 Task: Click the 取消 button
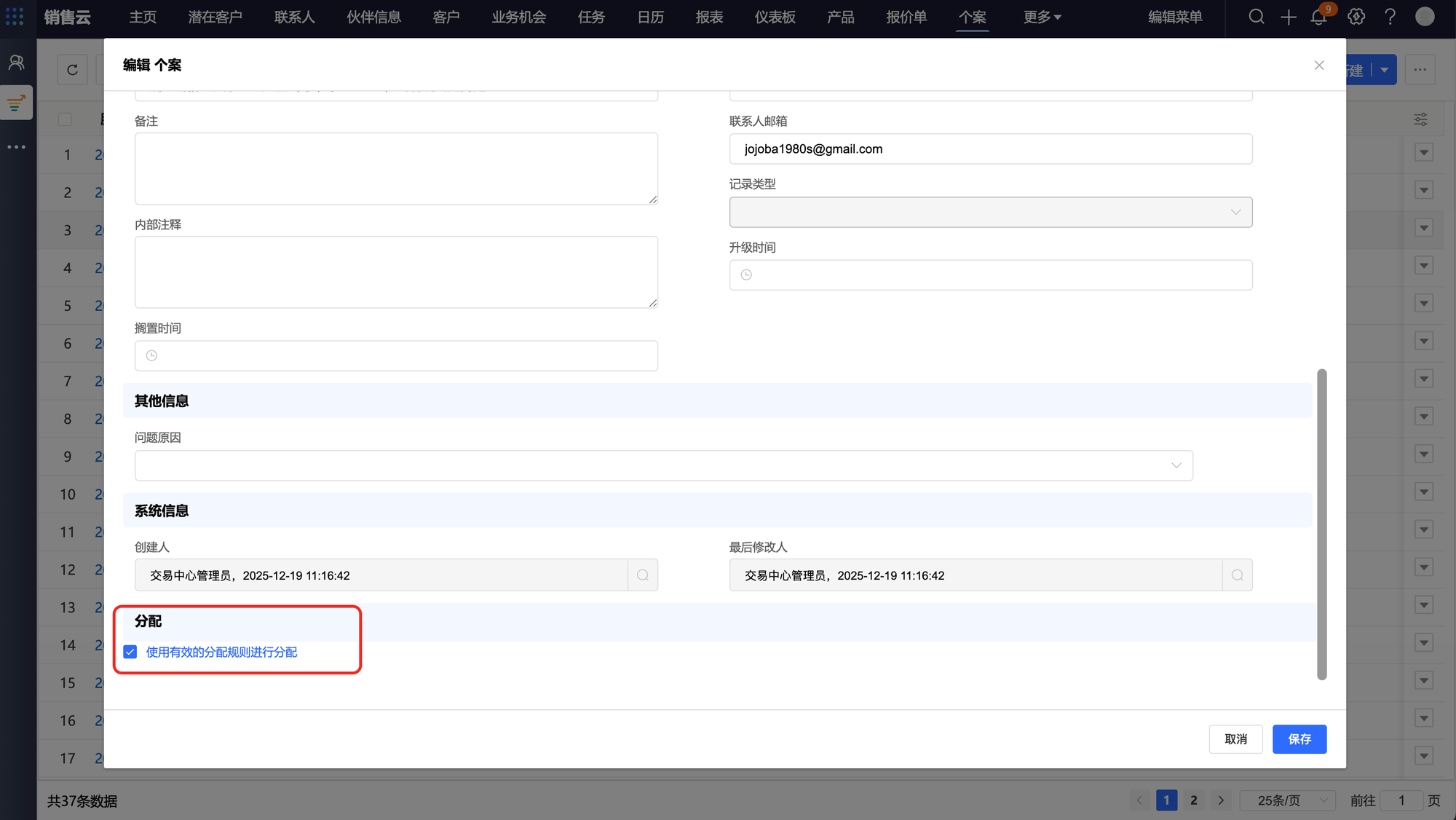point(1235,739)
